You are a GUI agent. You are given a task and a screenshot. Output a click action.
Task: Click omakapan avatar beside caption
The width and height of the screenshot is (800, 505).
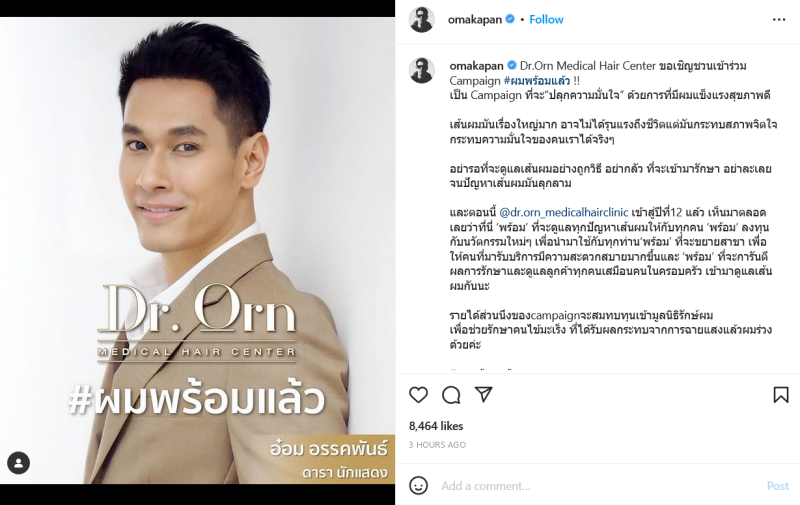point(422,70)
